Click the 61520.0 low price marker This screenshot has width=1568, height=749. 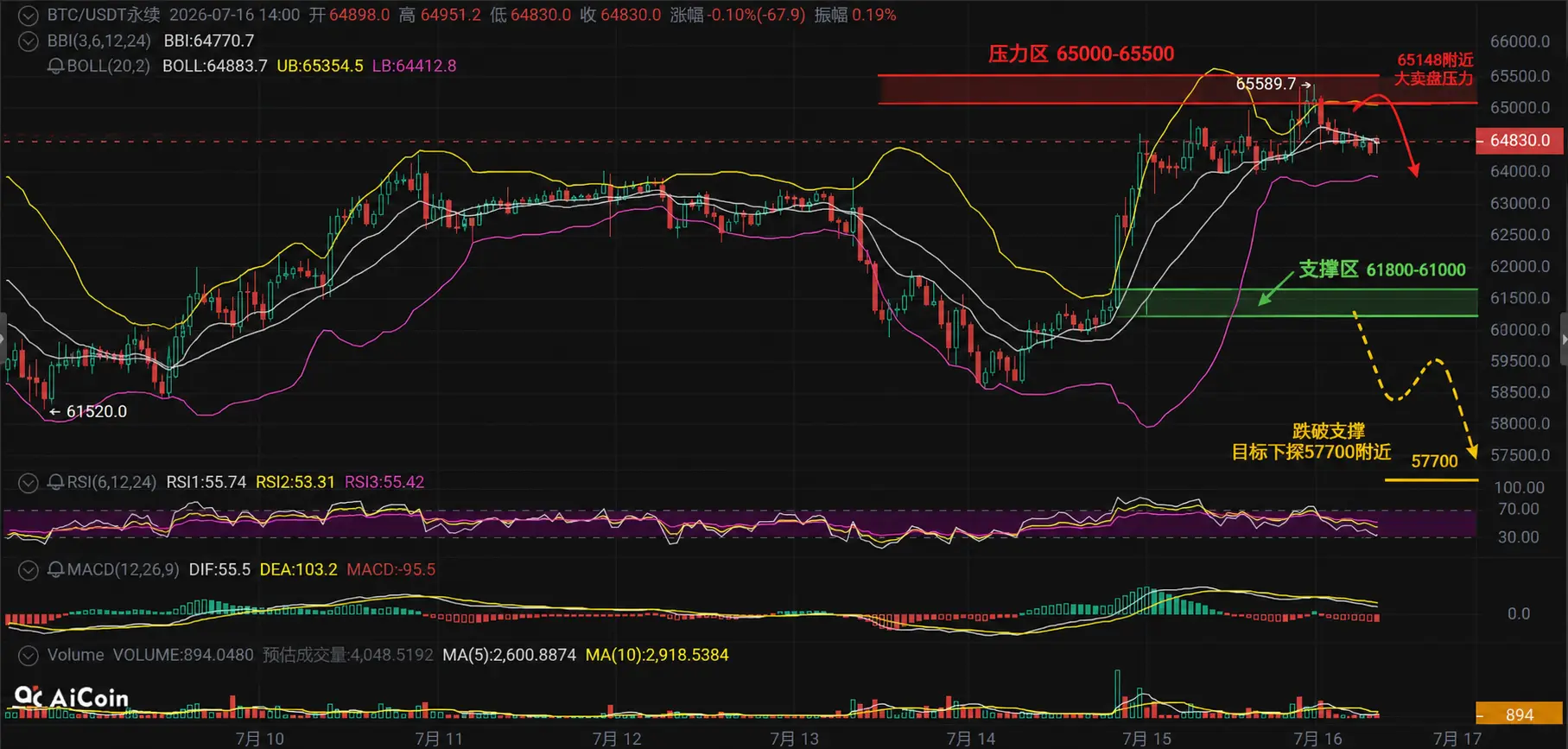(96, 411)
